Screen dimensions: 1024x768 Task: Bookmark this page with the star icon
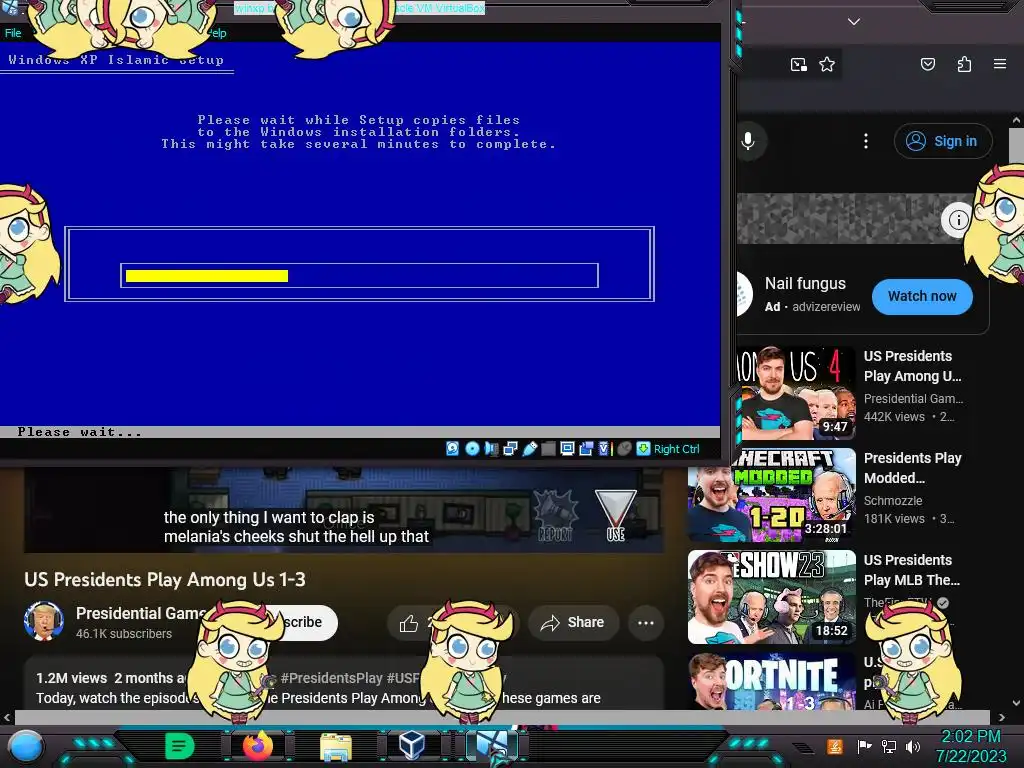827,64
